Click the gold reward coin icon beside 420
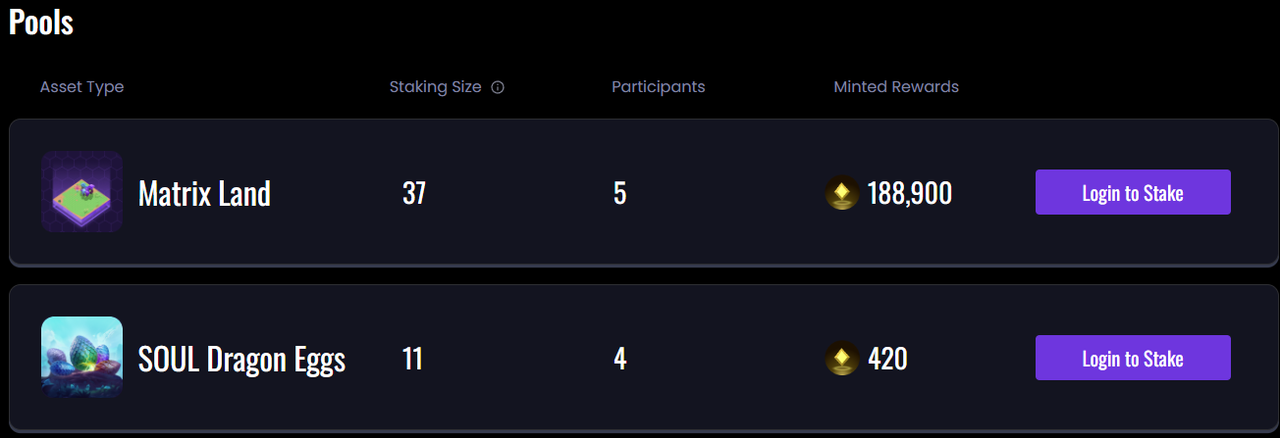1280x438 pixels. 843,359
